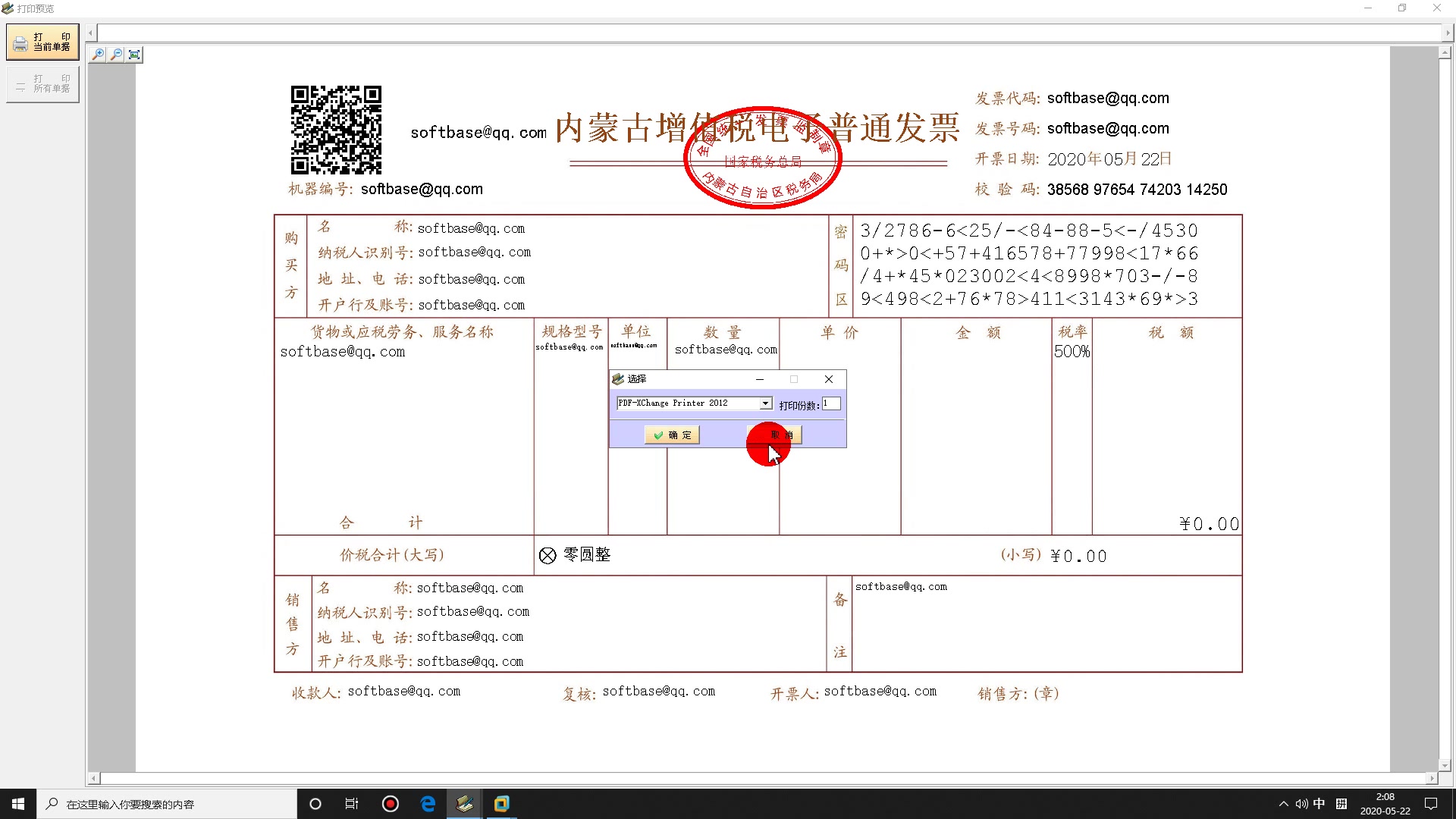
Task: Click the red recording taskbar icon
Action: 390,804
